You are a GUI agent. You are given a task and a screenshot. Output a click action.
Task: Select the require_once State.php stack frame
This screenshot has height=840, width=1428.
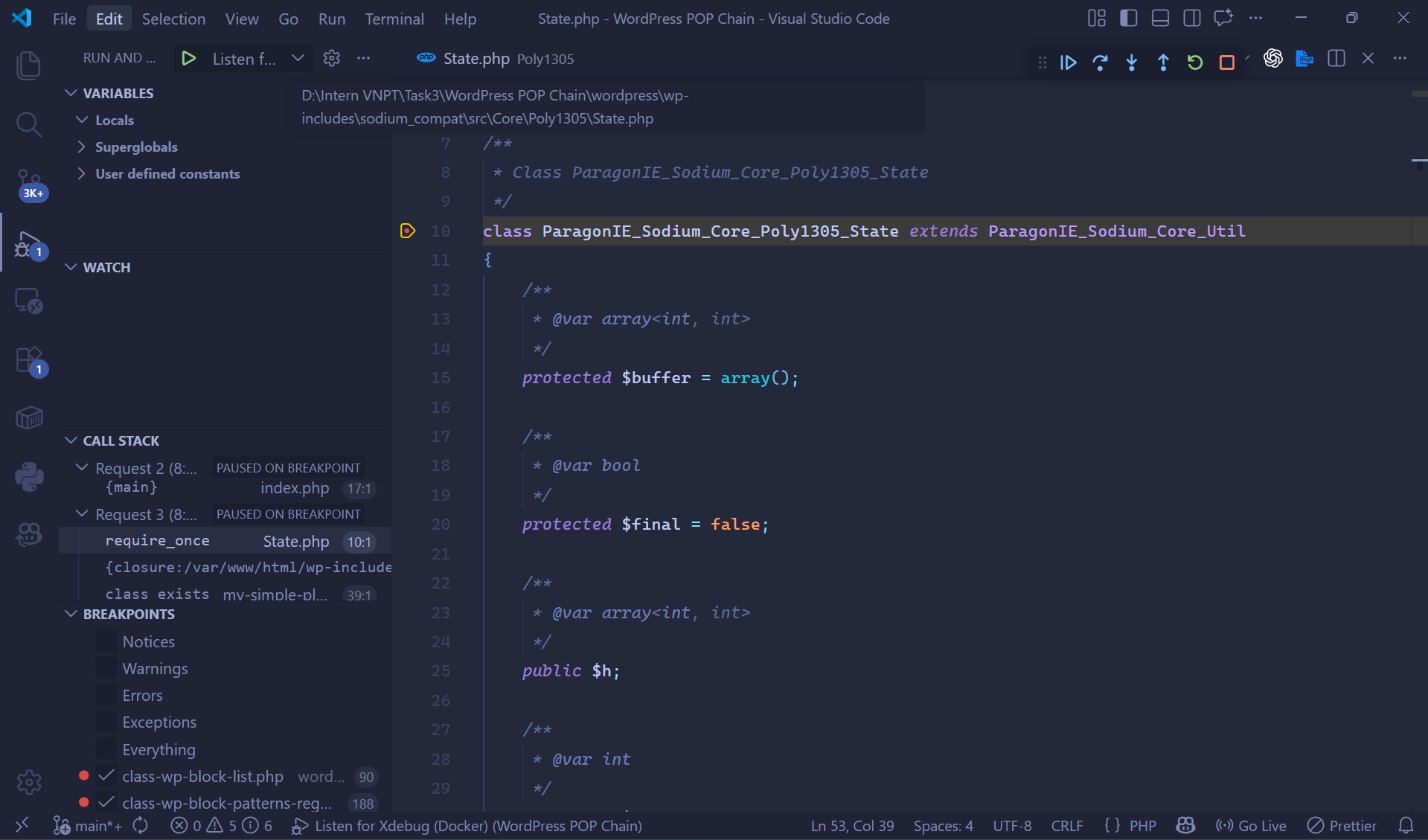225,541
